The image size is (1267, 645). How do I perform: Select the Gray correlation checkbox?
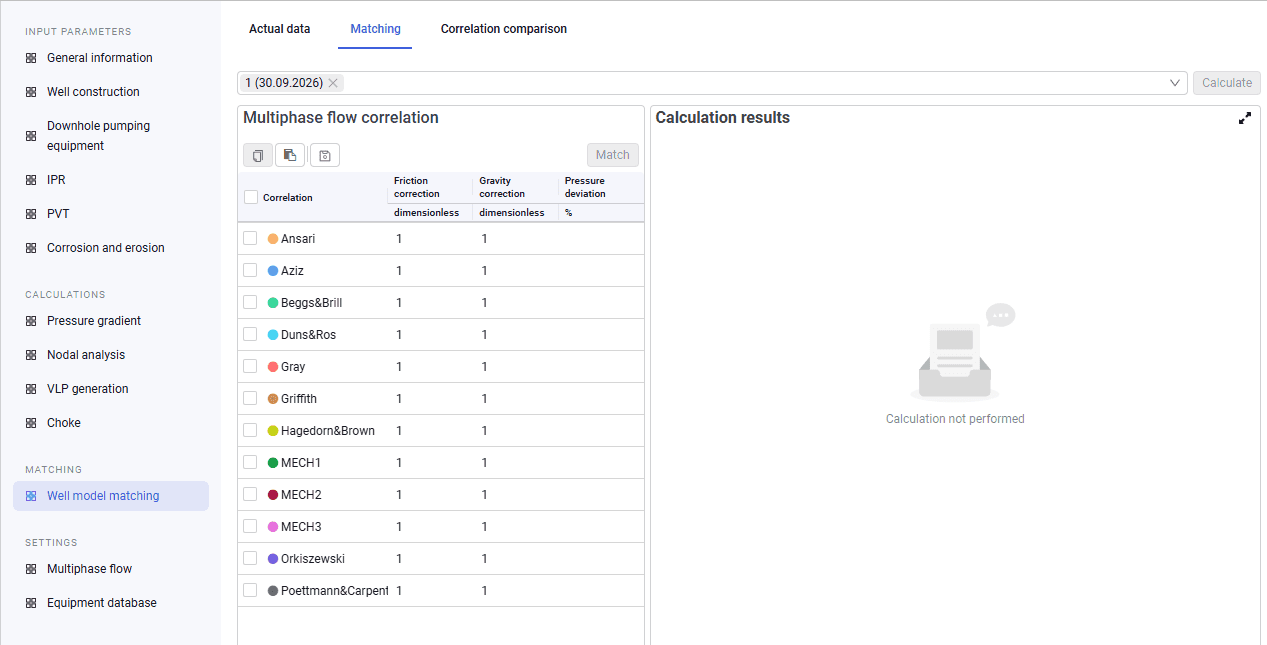[x=250, y=366]
